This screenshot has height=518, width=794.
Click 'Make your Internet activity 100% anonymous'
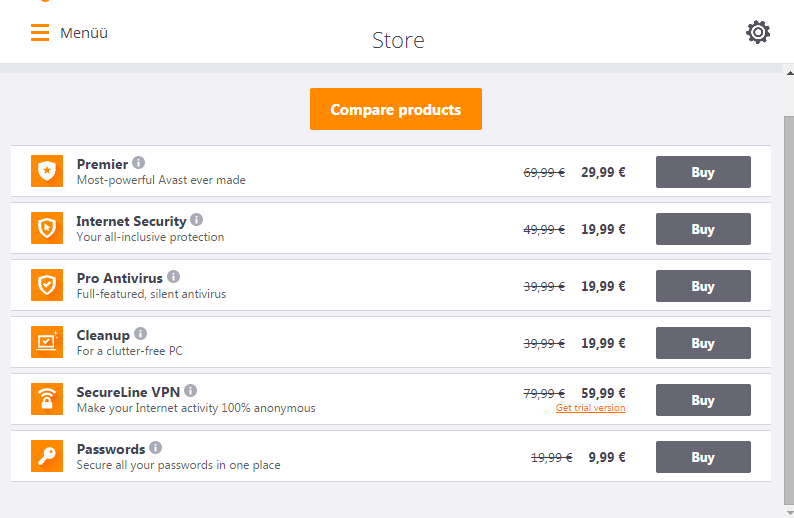(196, 408)
